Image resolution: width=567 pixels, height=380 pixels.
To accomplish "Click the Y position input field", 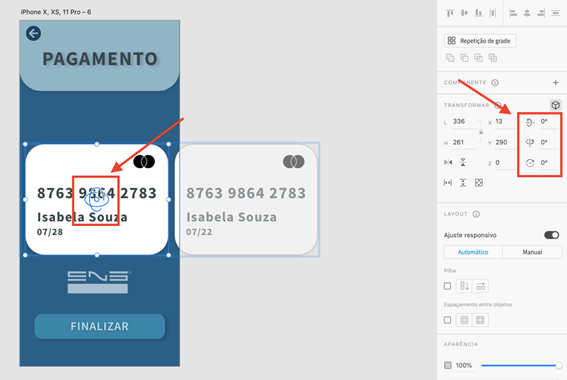I will pos(504,142).
